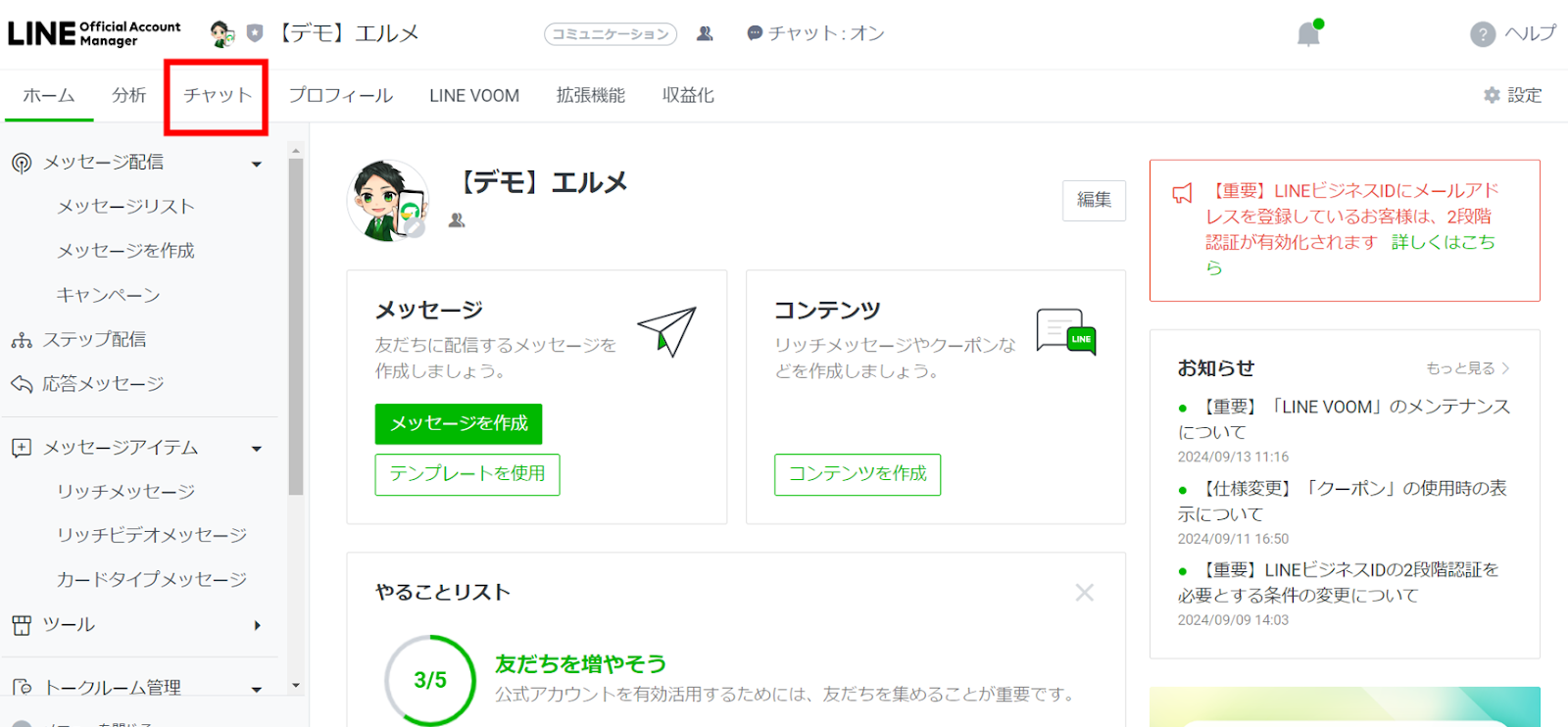Click the 応答メッセージ reply arrow icon
The image size is (1568, 727).
pyautogui.click(x=22, y=384)
